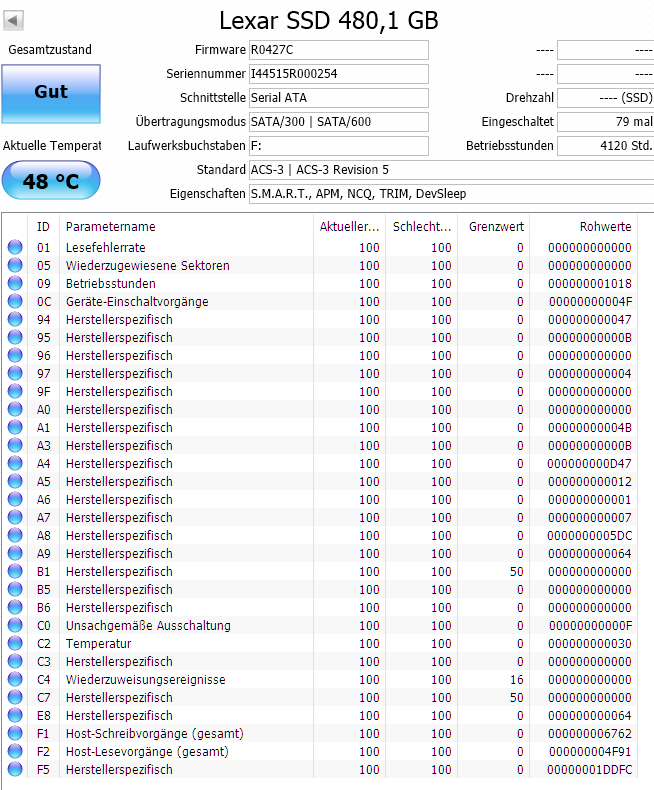Viewport: 654px width, 790px height.
Task: Click raw value 000000004F91
Action: click(x=590, y=752)
